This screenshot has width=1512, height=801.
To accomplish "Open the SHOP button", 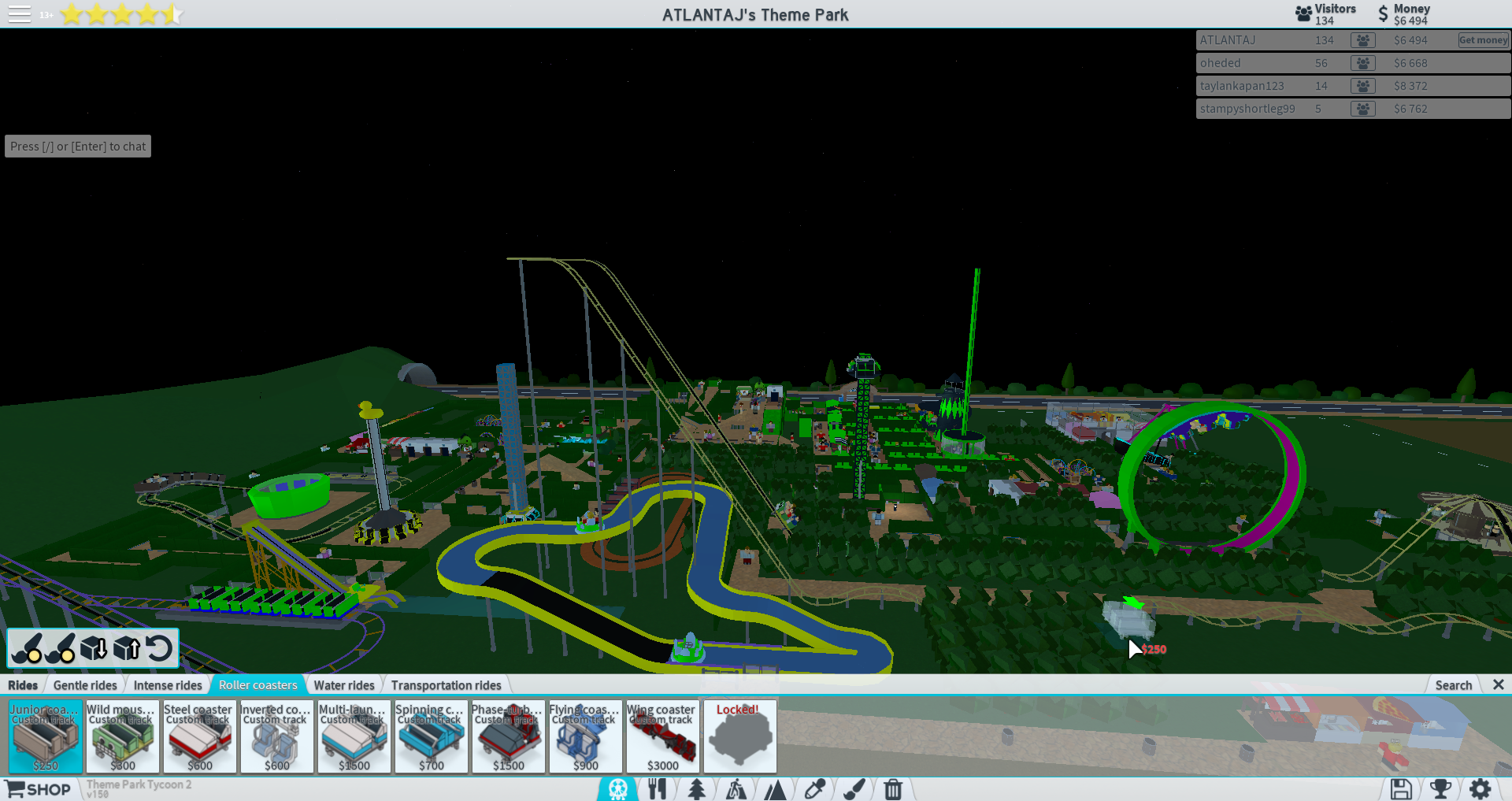I will tap(39, 789).
